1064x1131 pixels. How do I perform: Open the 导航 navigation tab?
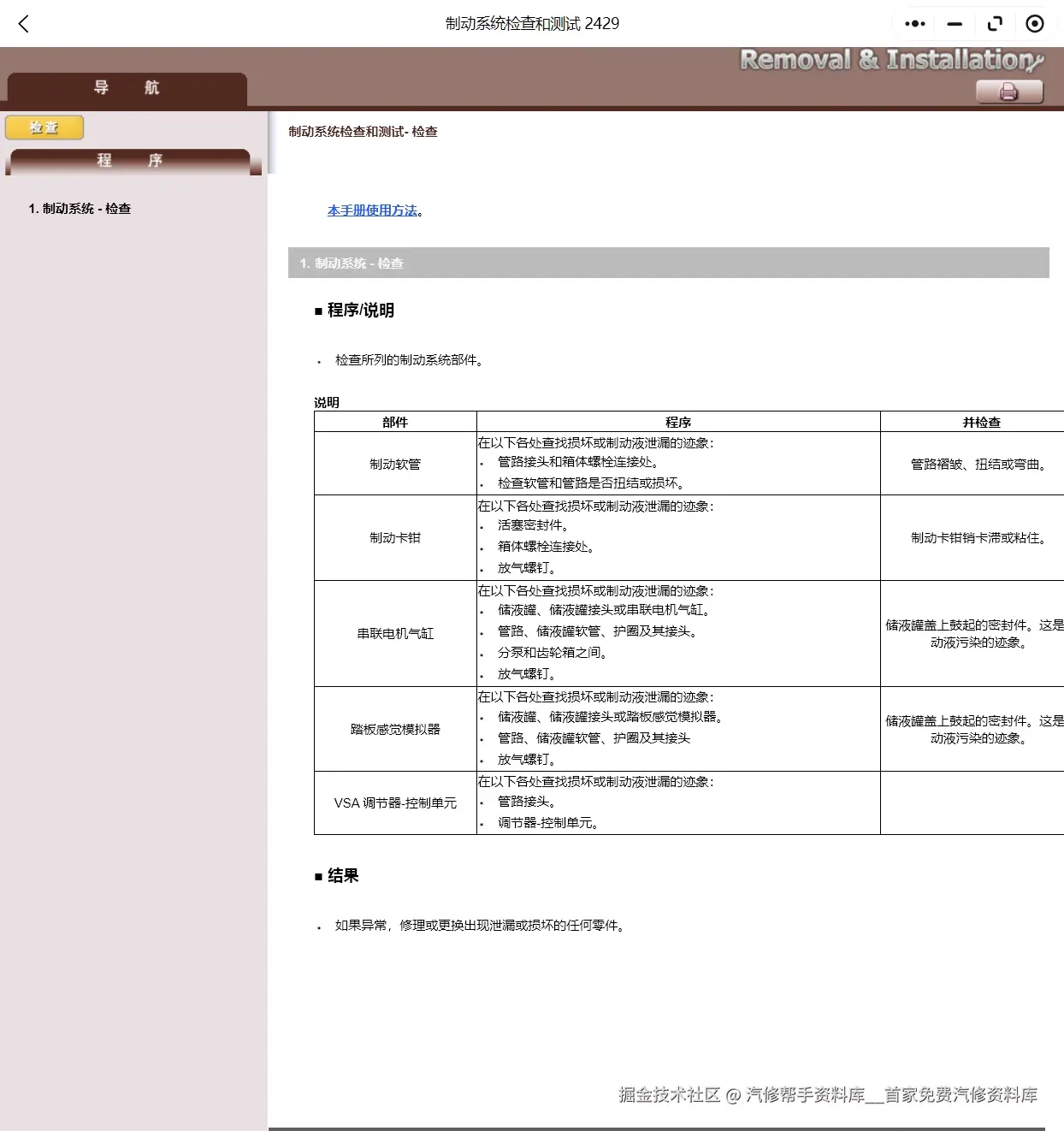click(x=127, y=88)
